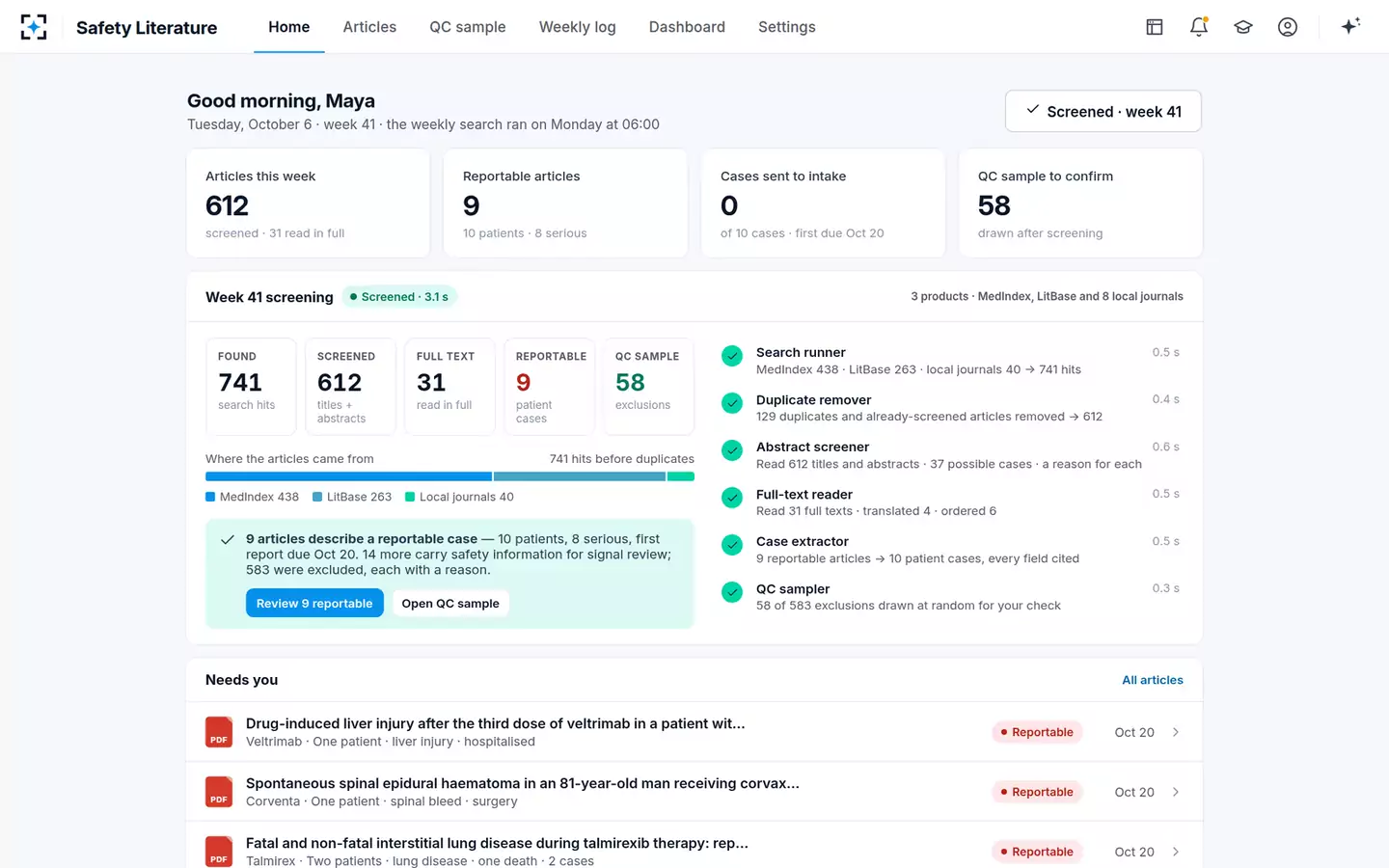1389x868 pixels.
Task: Open the graduation cap learning icon
Action: pos(1243,27)
